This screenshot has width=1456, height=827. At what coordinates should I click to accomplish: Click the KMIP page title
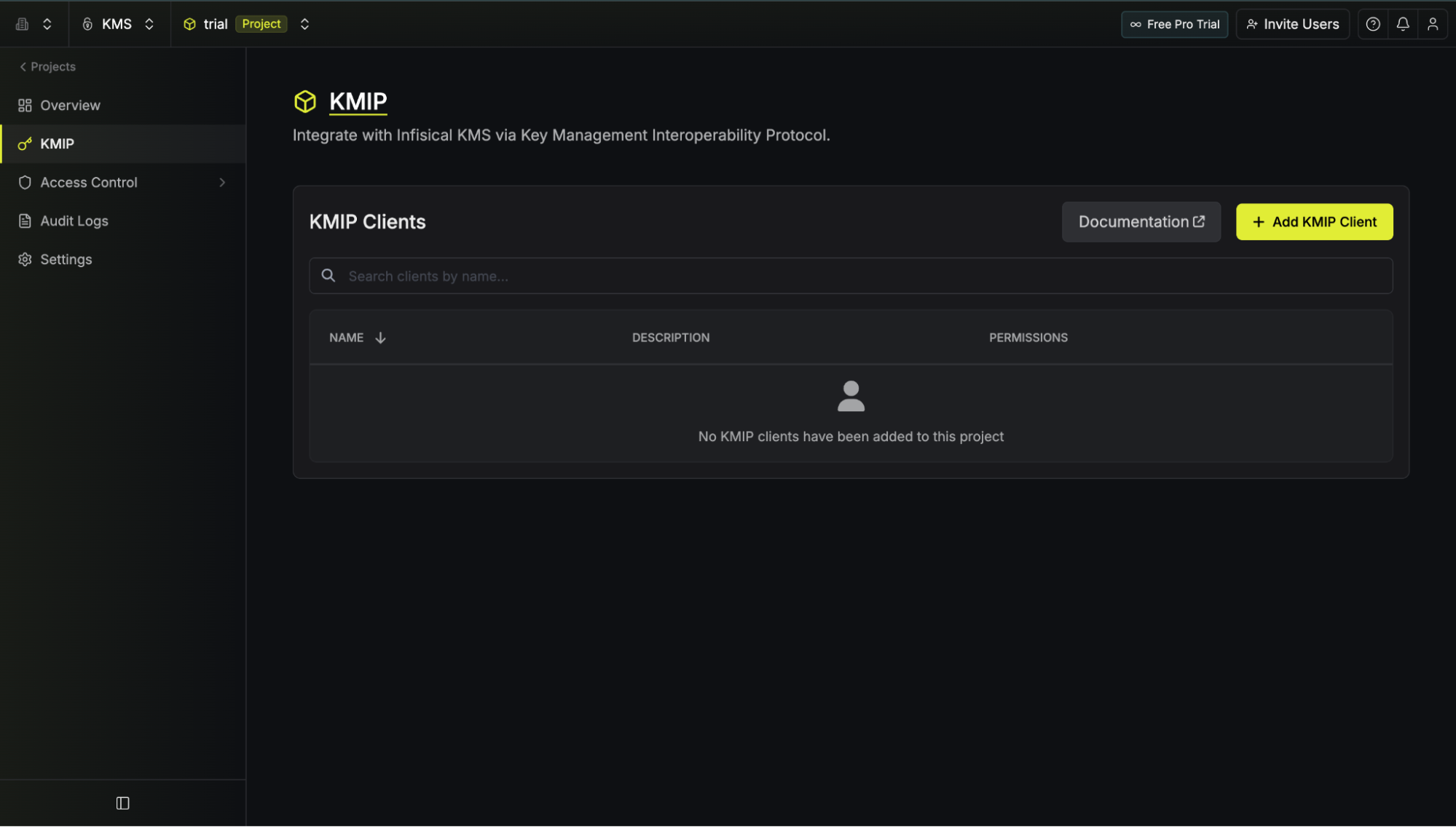358,101
